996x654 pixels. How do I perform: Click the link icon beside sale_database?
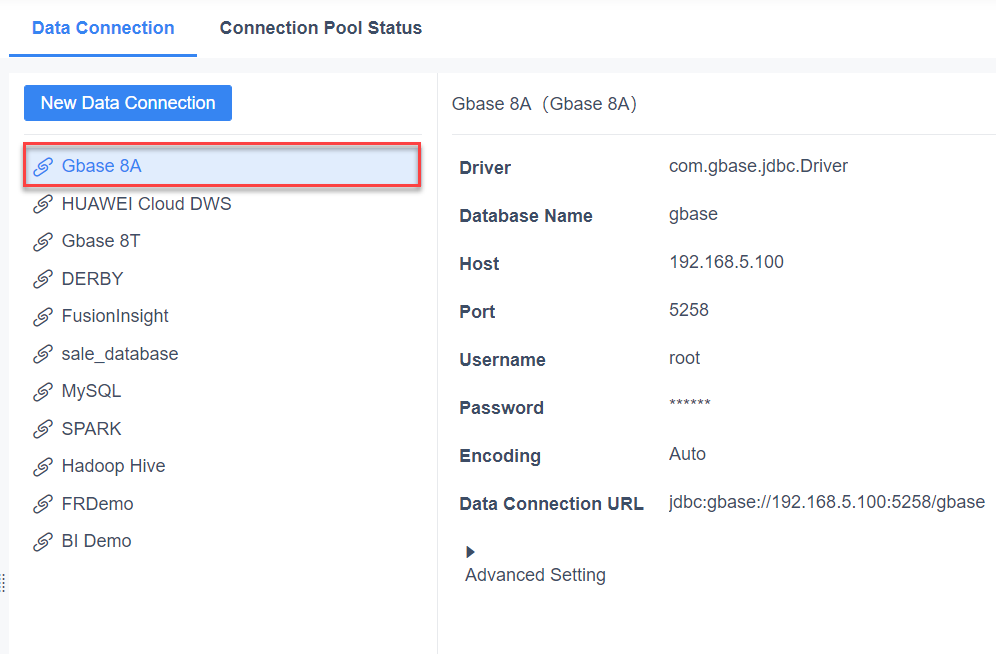pos(43,354)
